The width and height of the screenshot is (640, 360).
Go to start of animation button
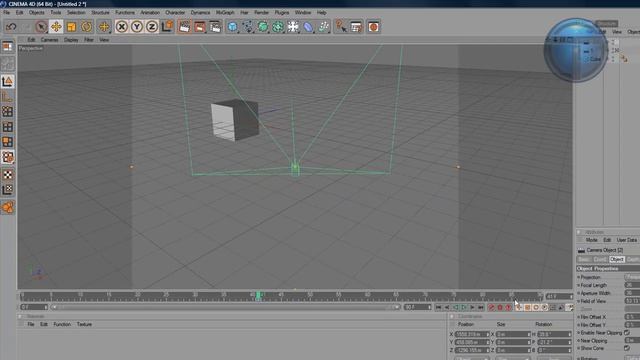coord(438,307)
